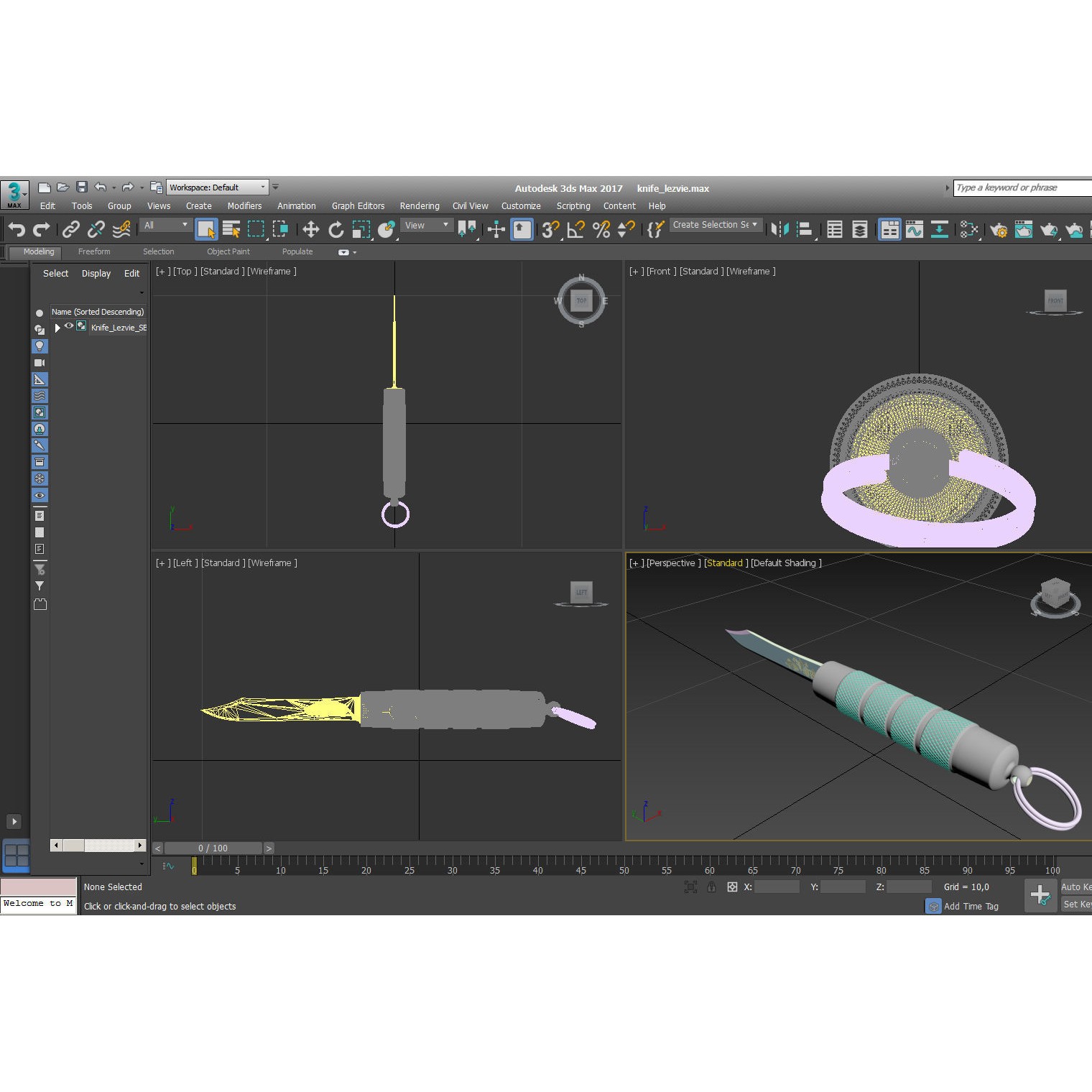Screen dimensions: 1092x1092
Task: Switch to the Object Paint ribbon tab
Action: 228,251
